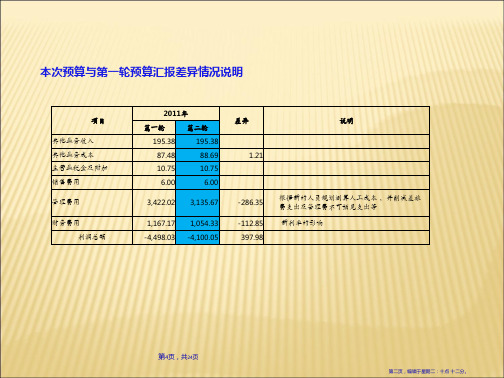The width and height of the screenshot is (504, 378).
Task: Select the blue cell with 3,135.67
Action: tap(197, 203)
